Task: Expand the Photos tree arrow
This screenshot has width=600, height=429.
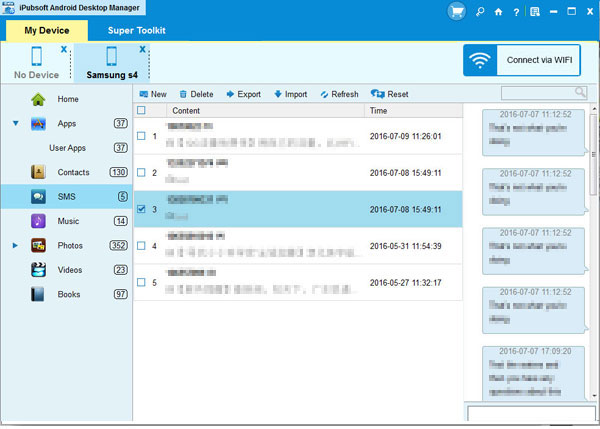Action: coord(15,245)
